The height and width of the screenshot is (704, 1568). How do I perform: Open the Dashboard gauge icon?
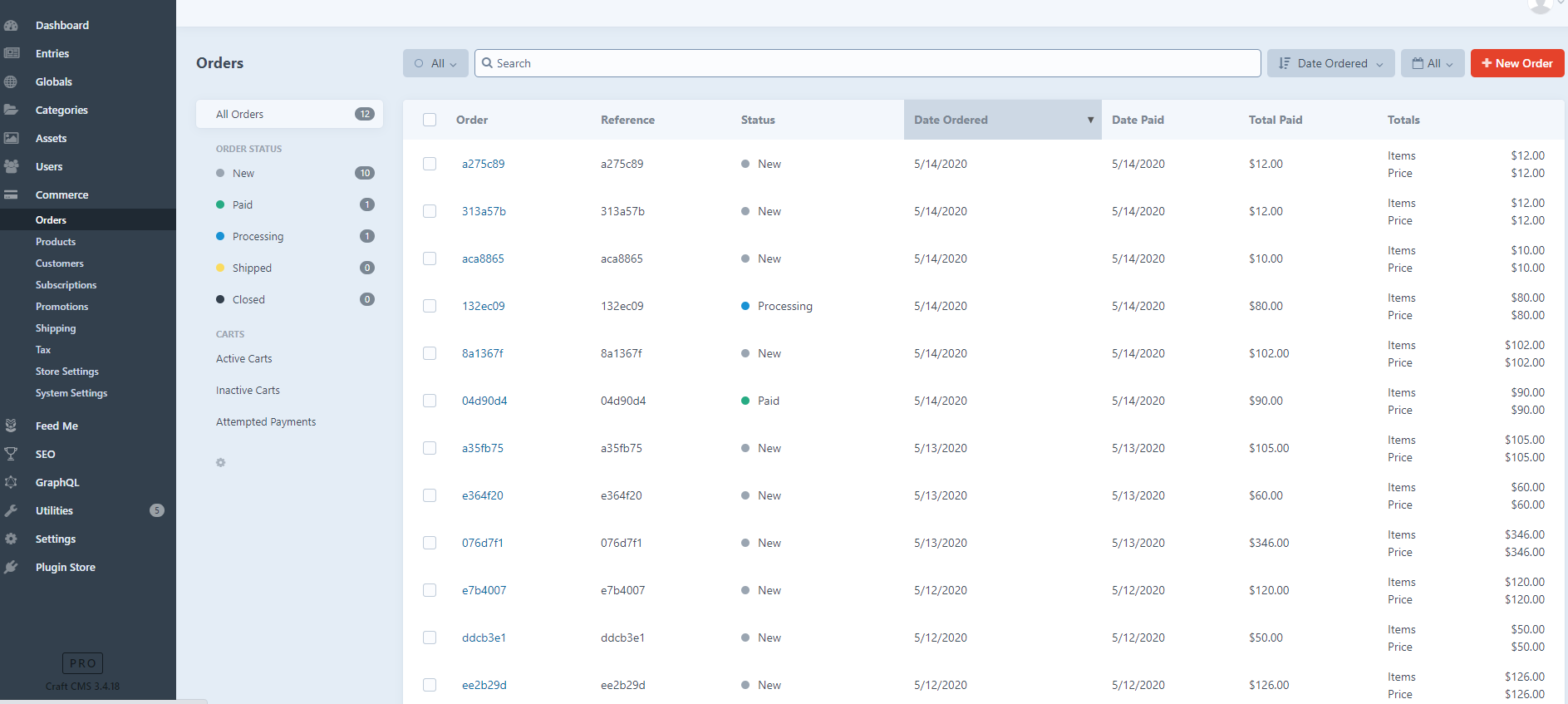tap(11, 25)
